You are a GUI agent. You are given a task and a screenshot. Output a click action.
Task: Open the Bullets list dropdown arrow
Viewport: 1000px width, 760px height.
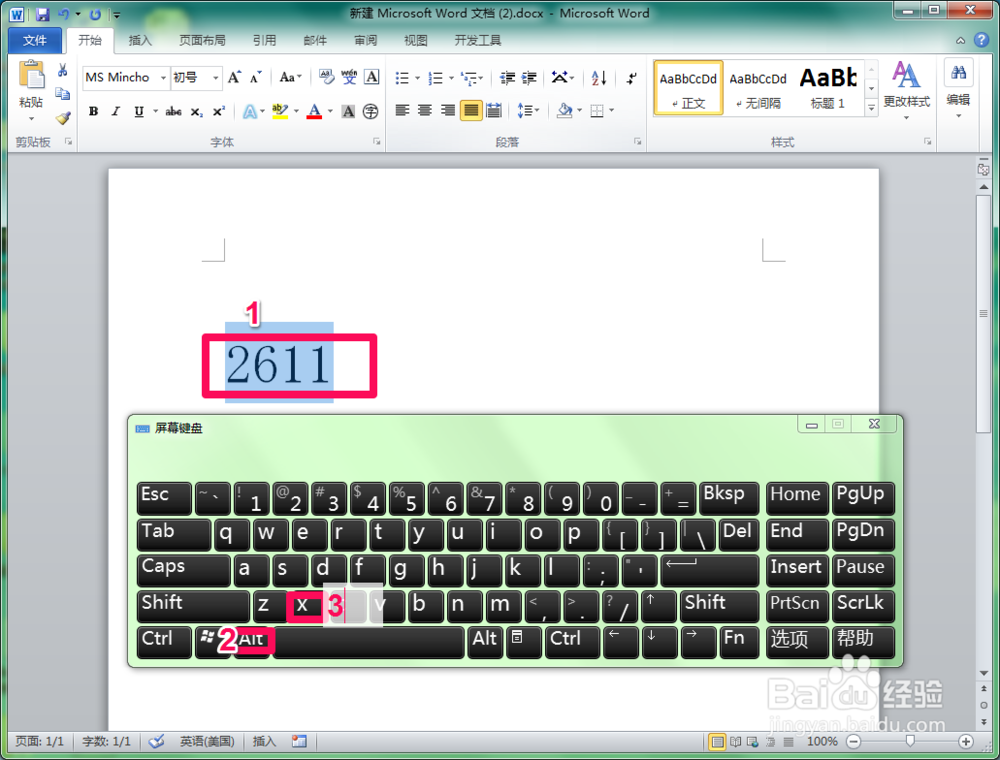[418, 78]
